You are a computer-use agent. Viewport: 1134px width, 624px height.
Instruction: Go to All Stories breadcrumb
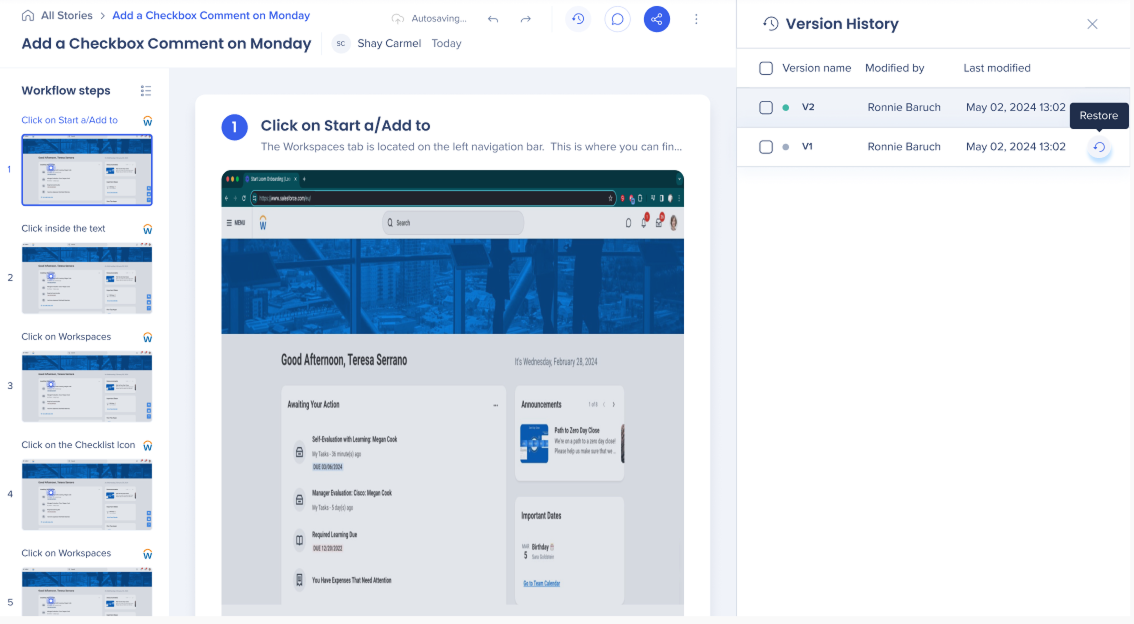click(x=66, y=16)
